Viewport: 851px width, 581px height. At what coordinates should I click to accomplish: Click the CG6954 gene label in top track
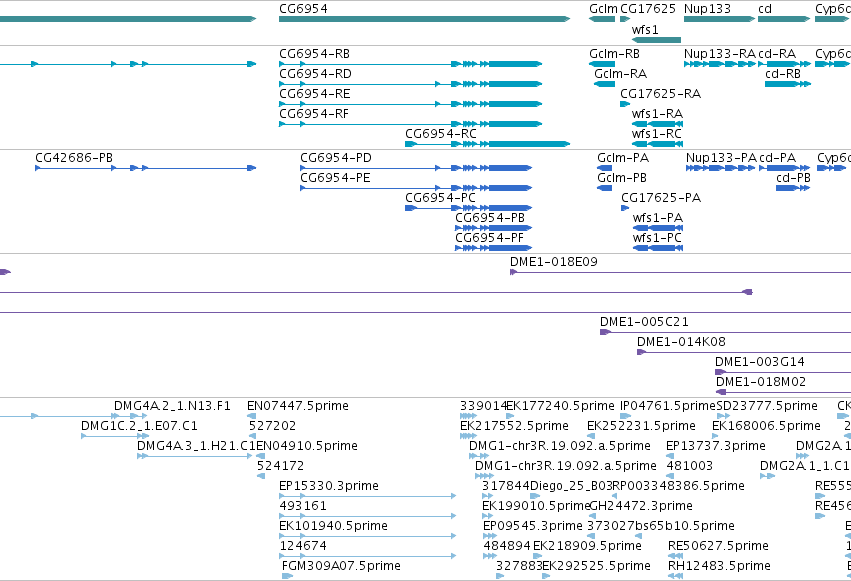click(x=303, y=9)
